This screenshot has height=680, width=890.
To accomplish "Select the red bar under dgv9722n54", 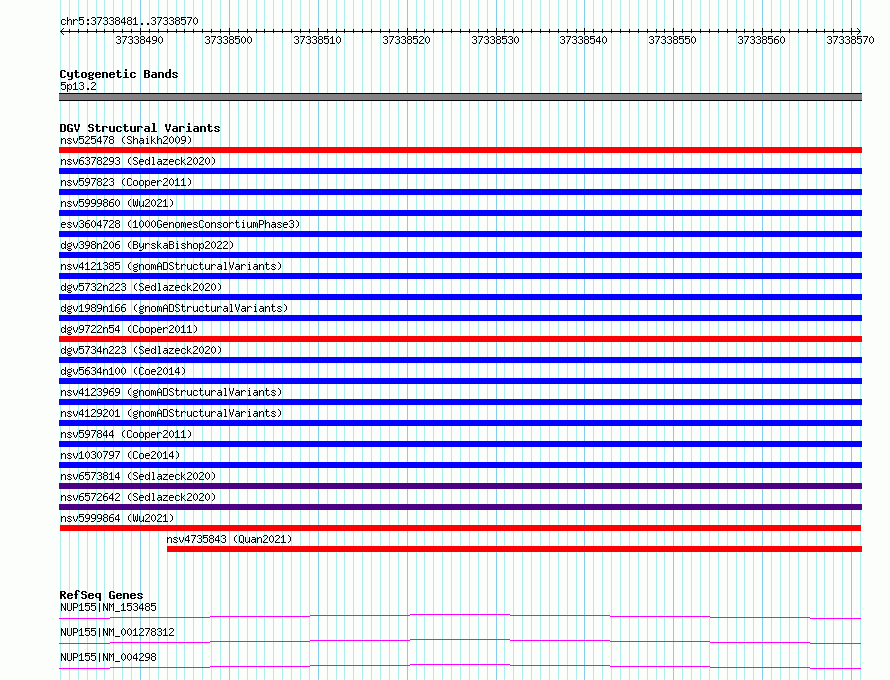I will pyautogui.click(x=460, y=339).
